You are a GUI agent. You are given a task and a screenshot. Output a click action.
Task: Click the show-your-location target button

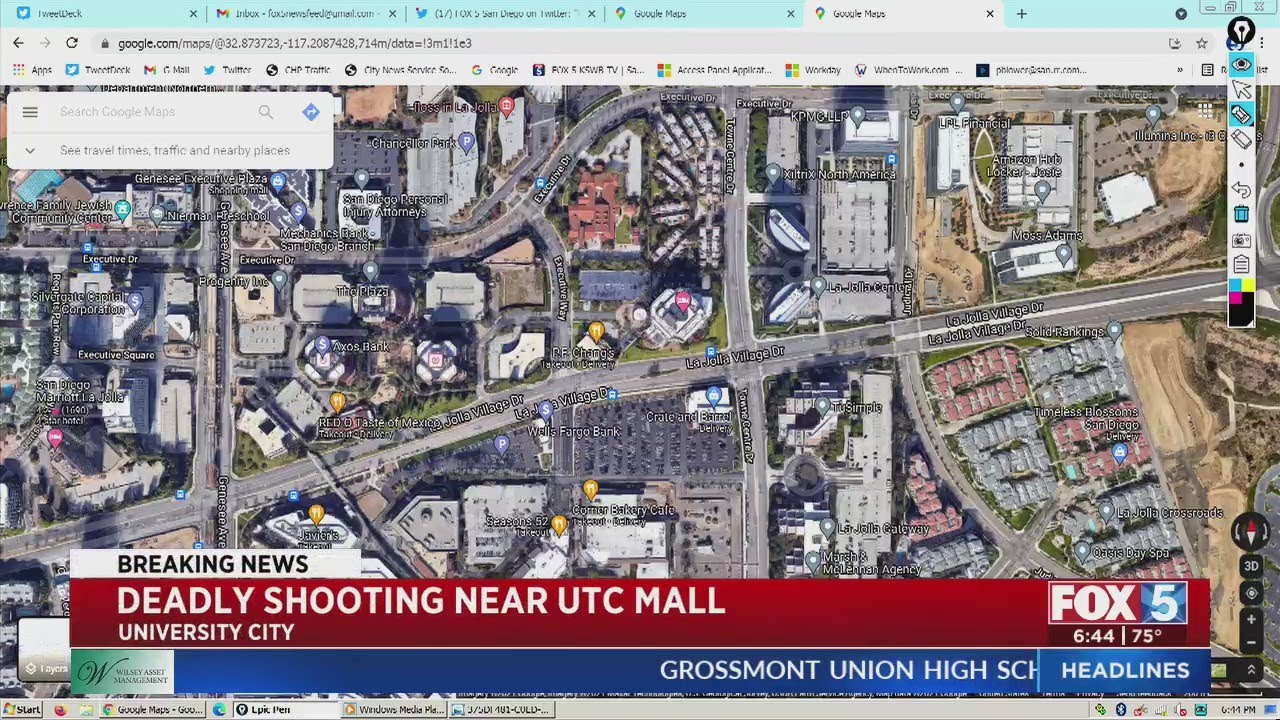1251,593
